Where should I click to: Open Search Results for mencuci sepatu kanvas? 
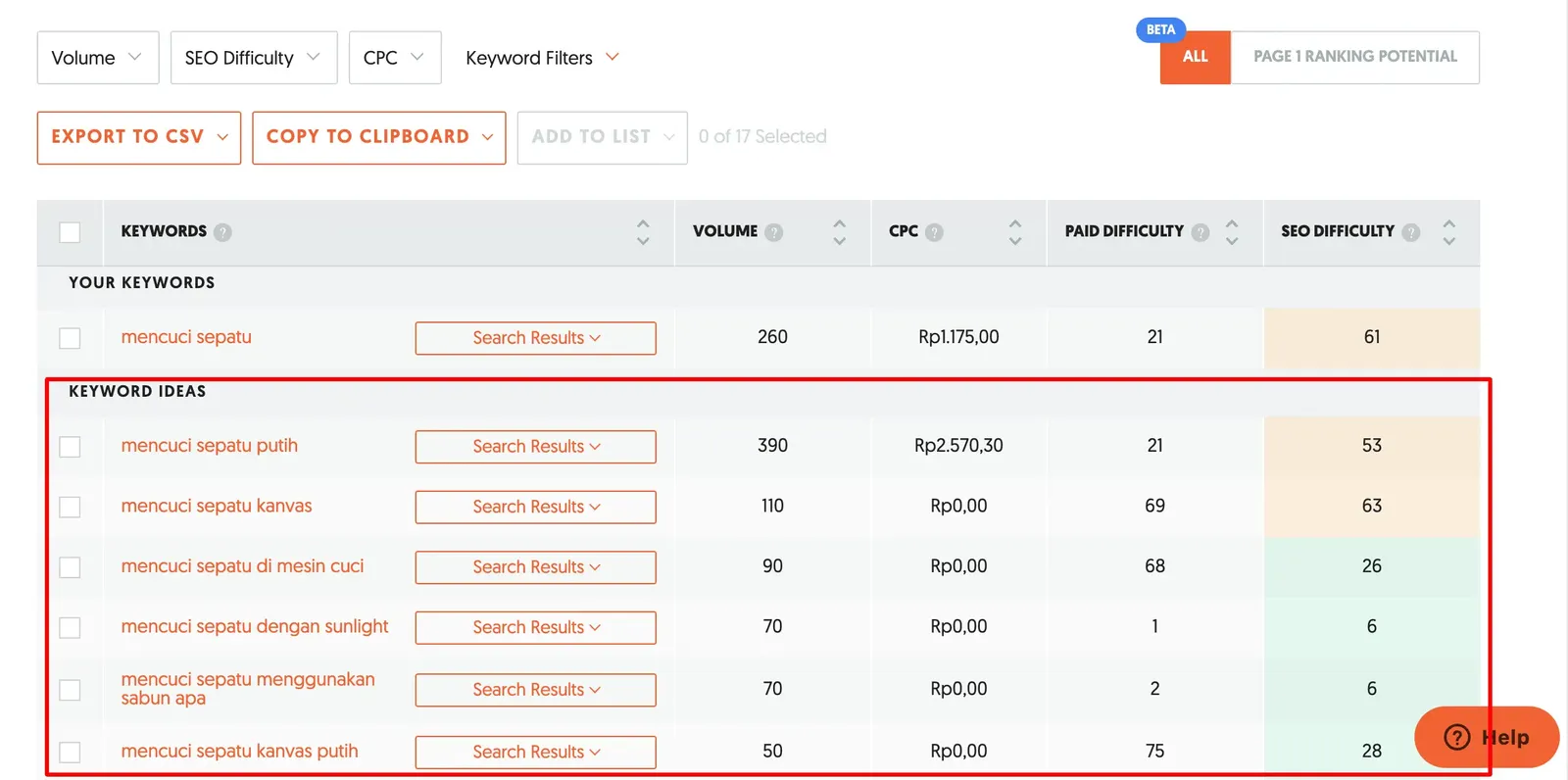click(536, 507)
